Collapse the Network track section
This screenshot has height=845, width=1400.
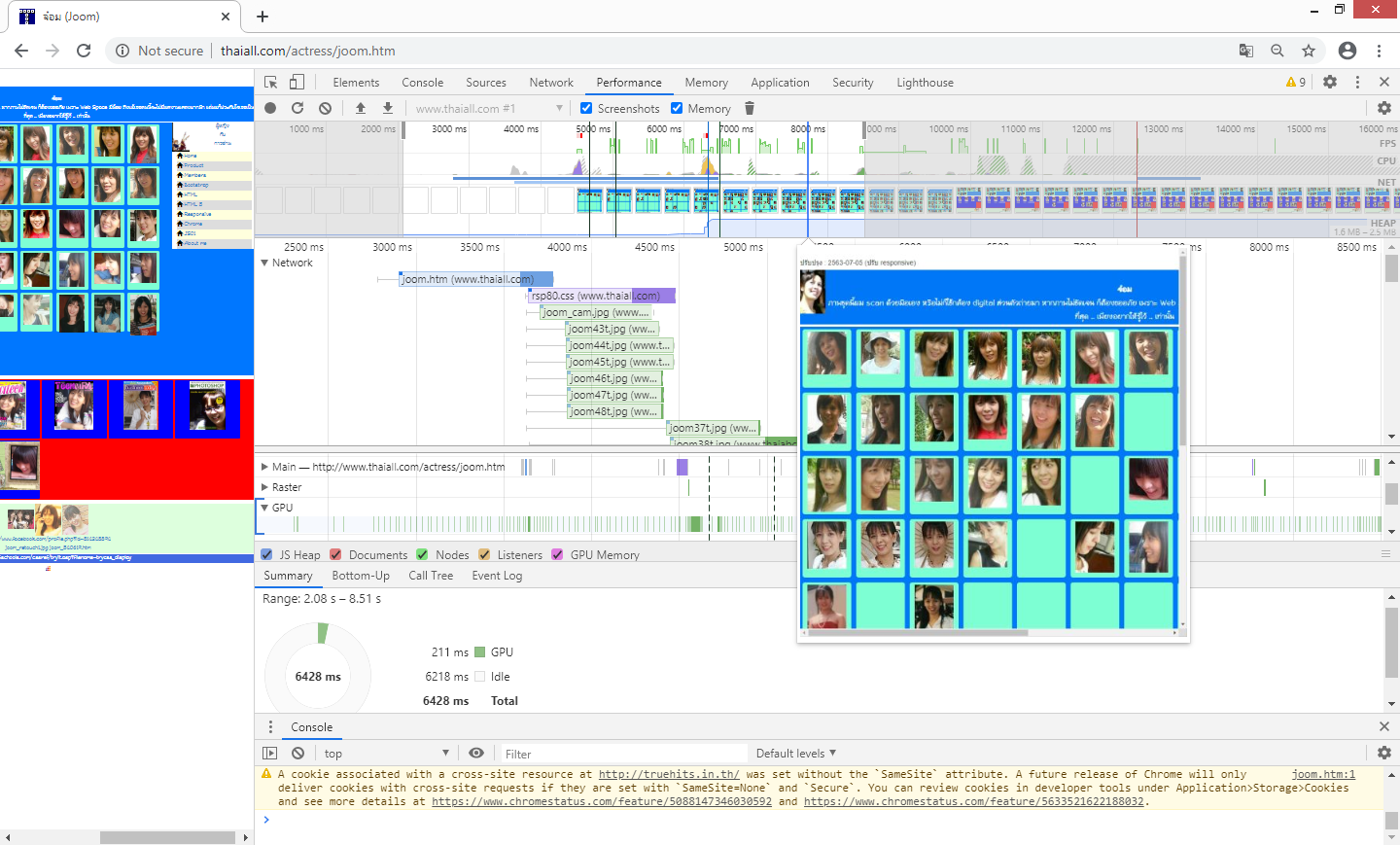[x=264, y=263]
